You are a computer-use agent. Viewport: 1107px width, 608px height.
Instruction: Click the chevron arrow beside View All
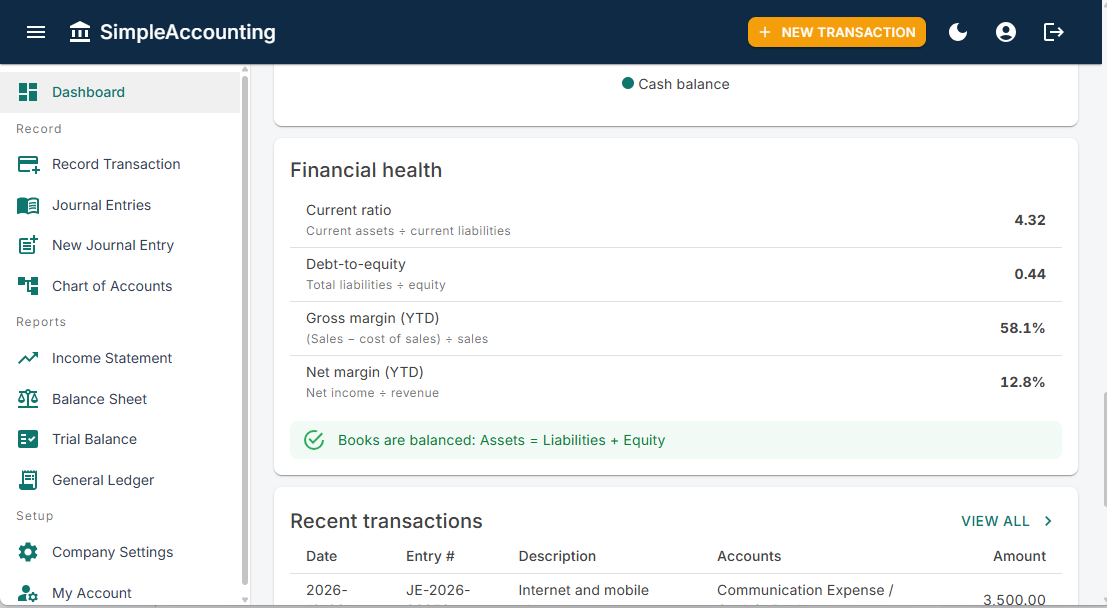[1048, 521]
